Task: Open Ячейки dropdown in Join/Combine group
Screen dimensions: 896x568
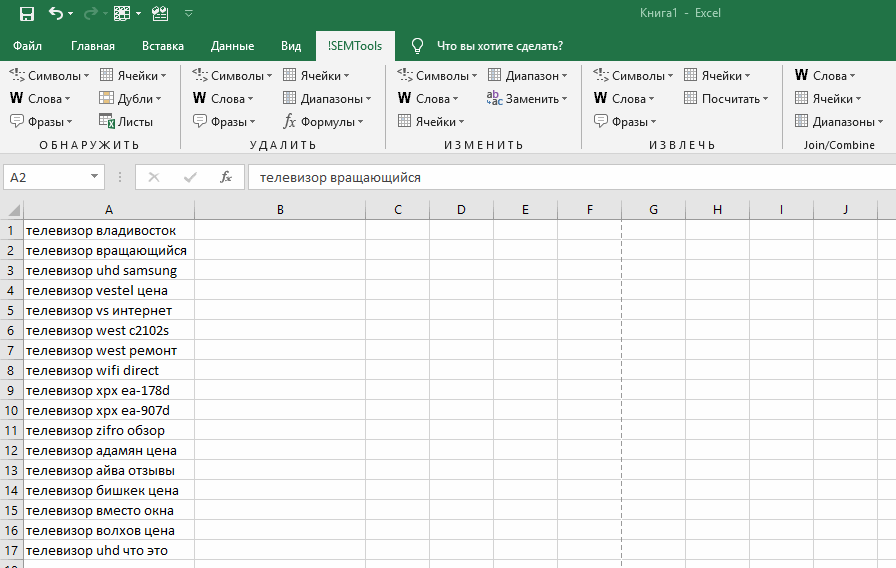Action: (828, 98)
